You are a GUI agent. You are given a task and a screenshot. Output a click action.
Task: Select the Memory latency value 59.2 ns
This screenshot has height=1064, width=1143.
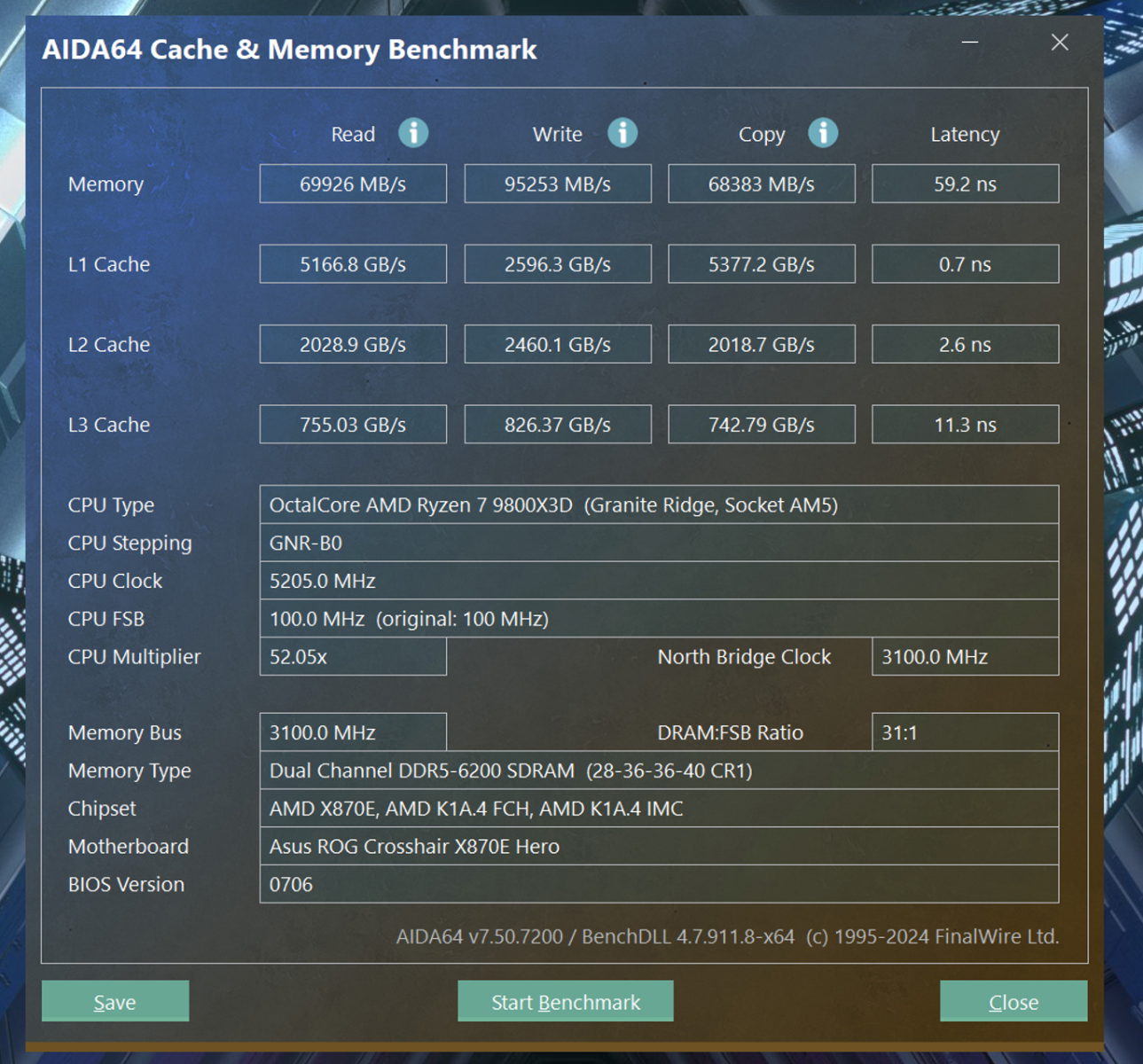[966, 184]
